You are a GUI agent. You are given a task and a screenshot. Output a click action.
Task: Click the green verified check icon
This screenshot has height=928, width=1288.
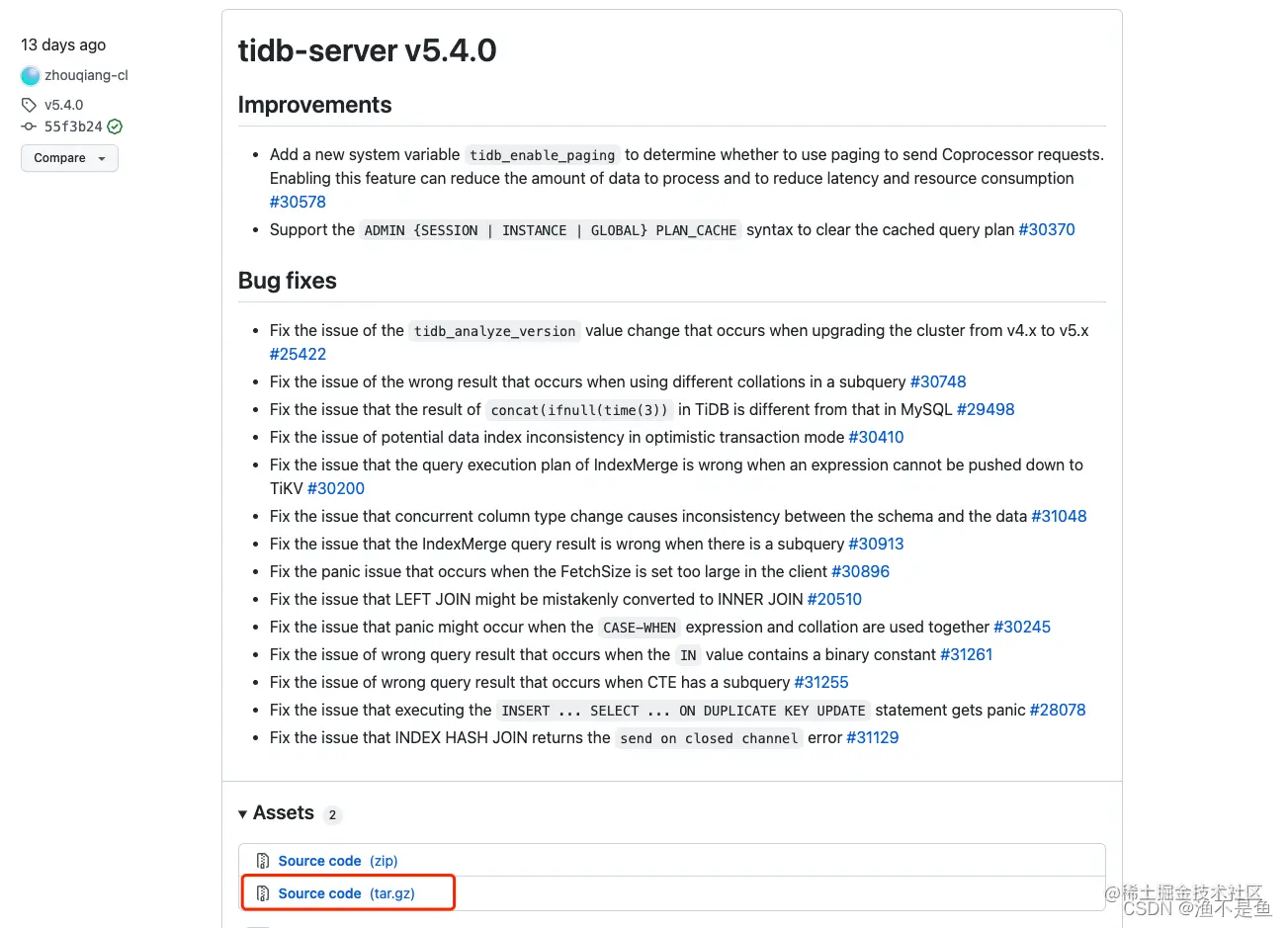[x=115, y=127]
